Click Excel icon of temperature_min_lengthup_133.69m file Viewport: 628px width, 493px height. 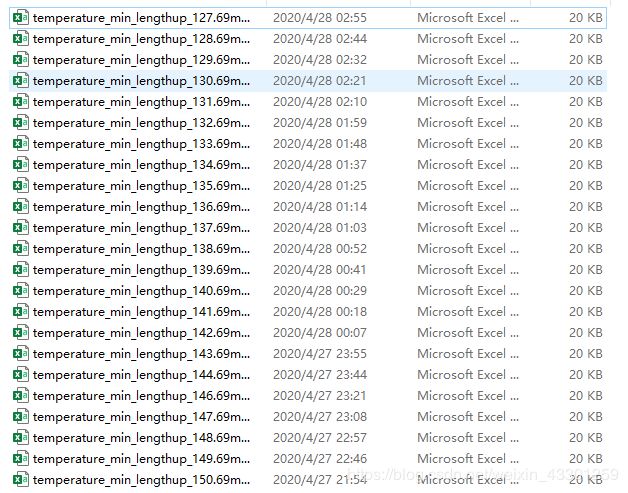pos(20,144)
